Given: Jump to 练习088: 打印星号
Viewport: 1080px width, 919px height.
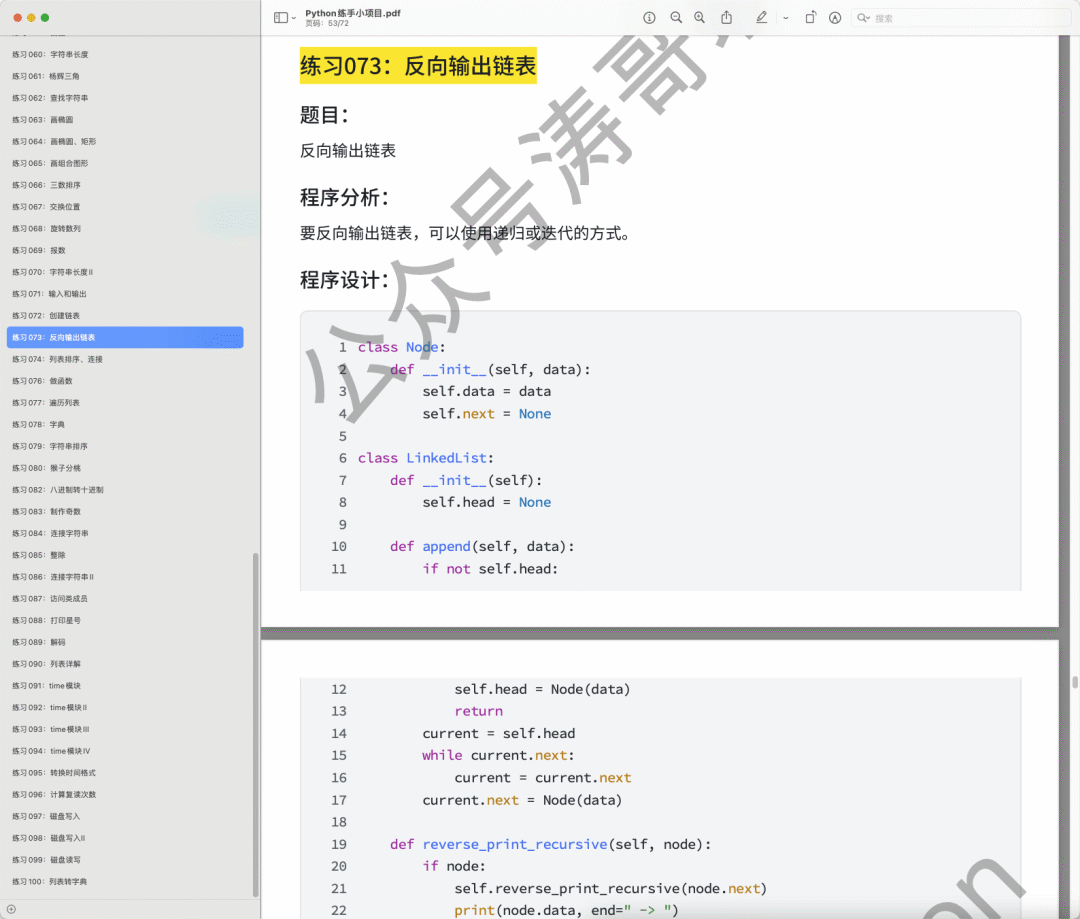Looking at the screenshot, I should (x=46, y=621).
